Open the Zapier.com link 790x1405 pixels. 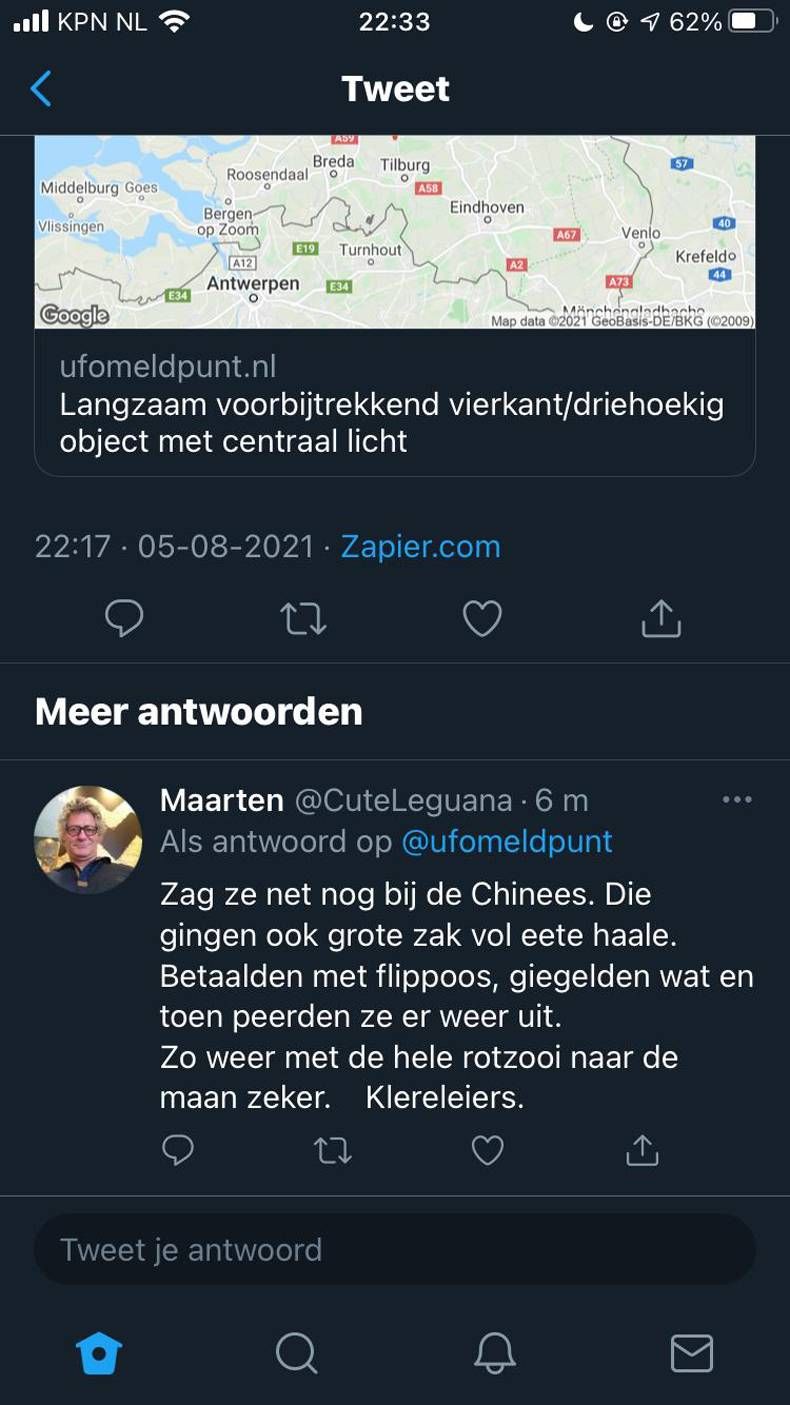point(420,546)
